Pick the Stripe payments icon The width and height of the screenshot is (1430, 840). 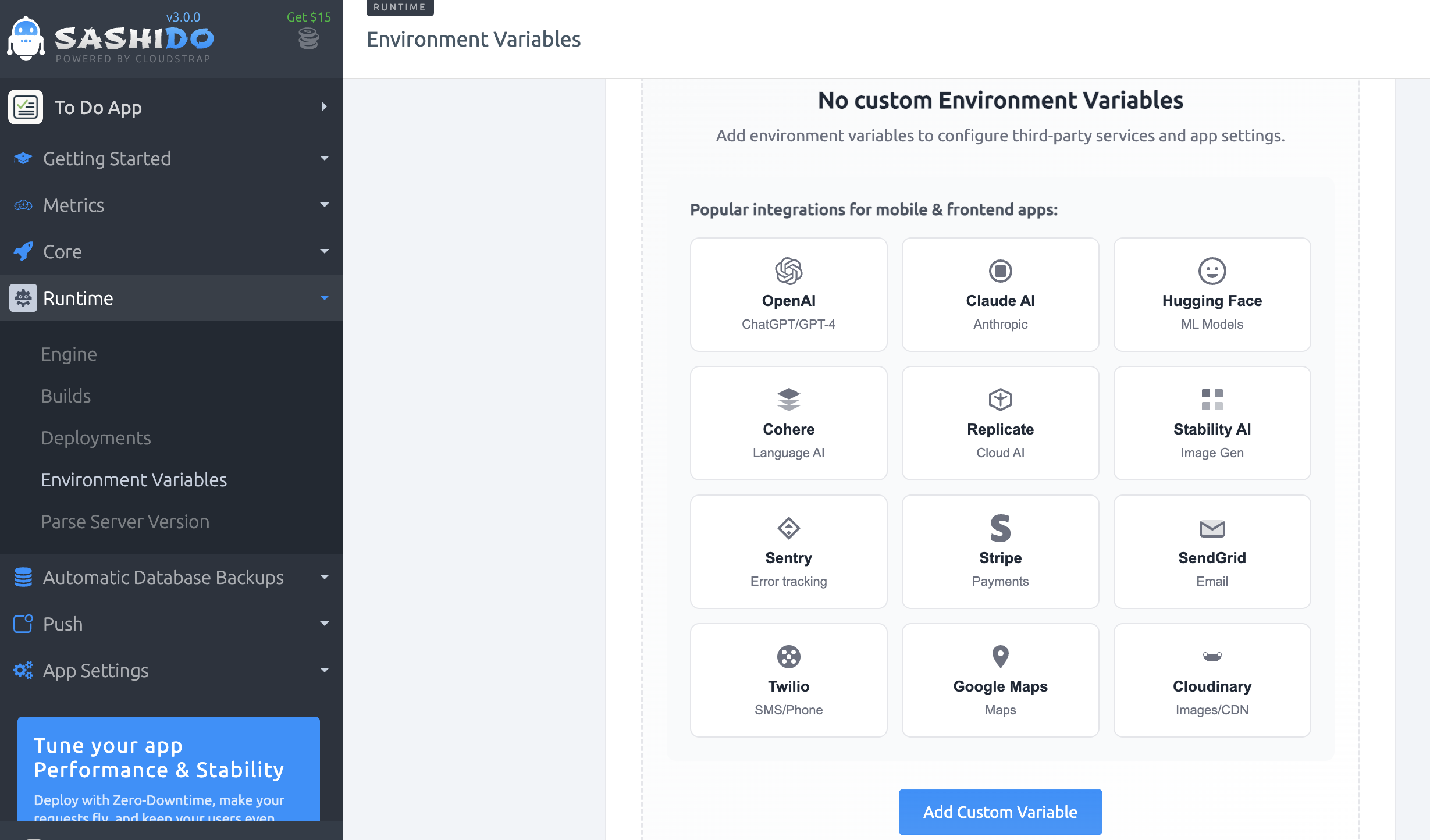(x=1000, y=528)
